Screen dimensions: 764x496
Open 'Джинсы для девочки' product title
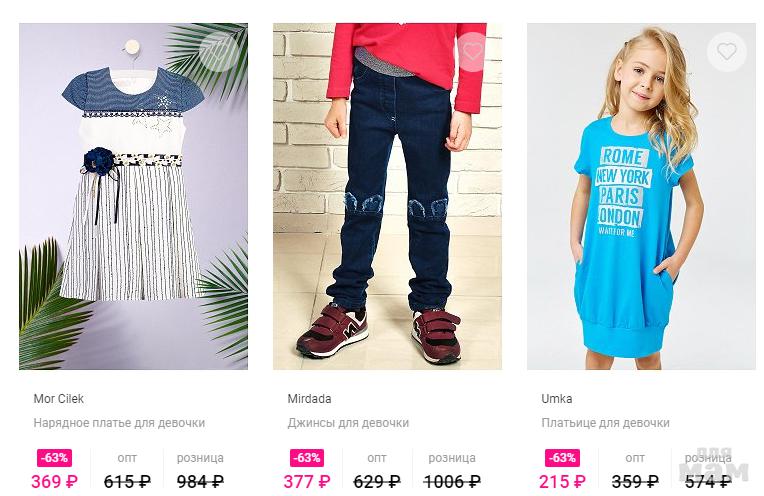pyautogui.click(x=348, y=423)
